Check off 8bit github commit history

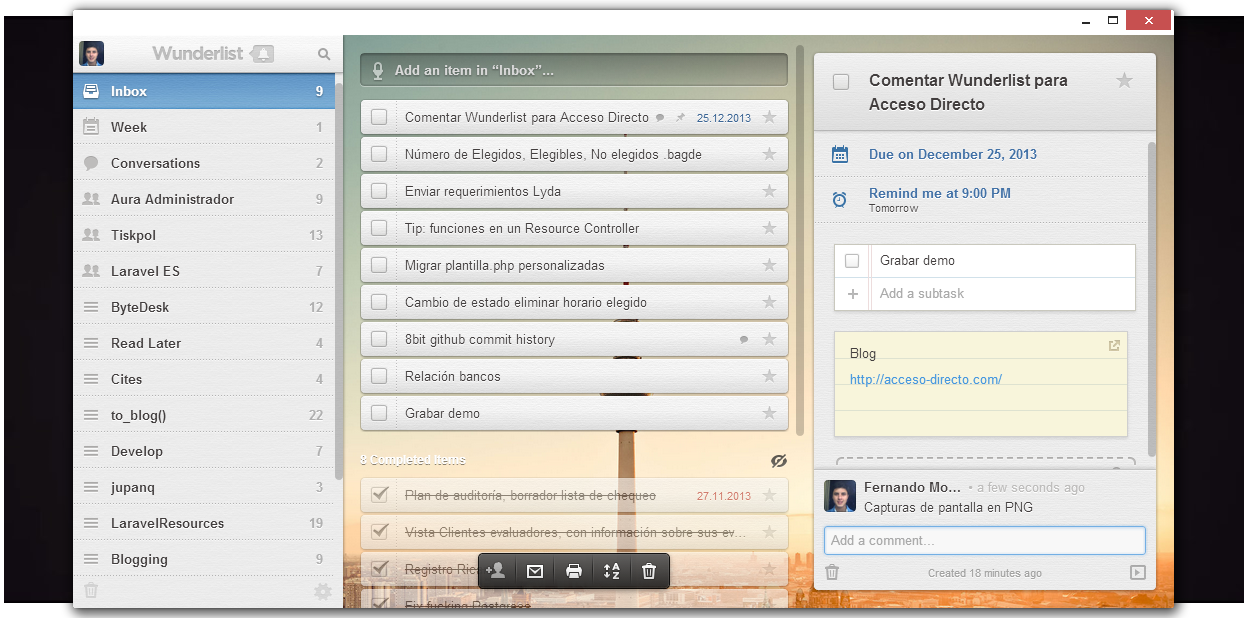(x=379, y=339)
